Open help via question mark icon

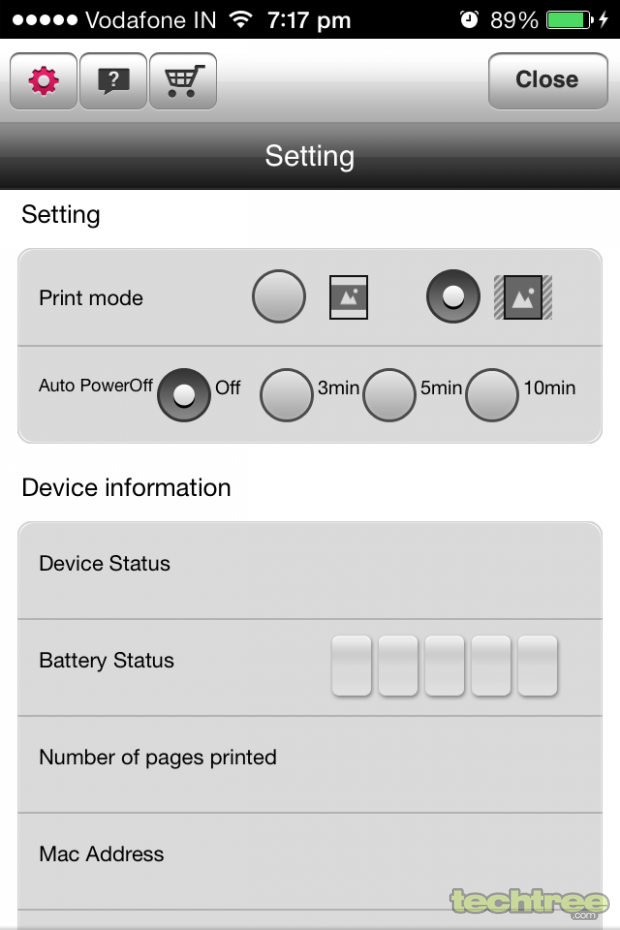point(113,81)
